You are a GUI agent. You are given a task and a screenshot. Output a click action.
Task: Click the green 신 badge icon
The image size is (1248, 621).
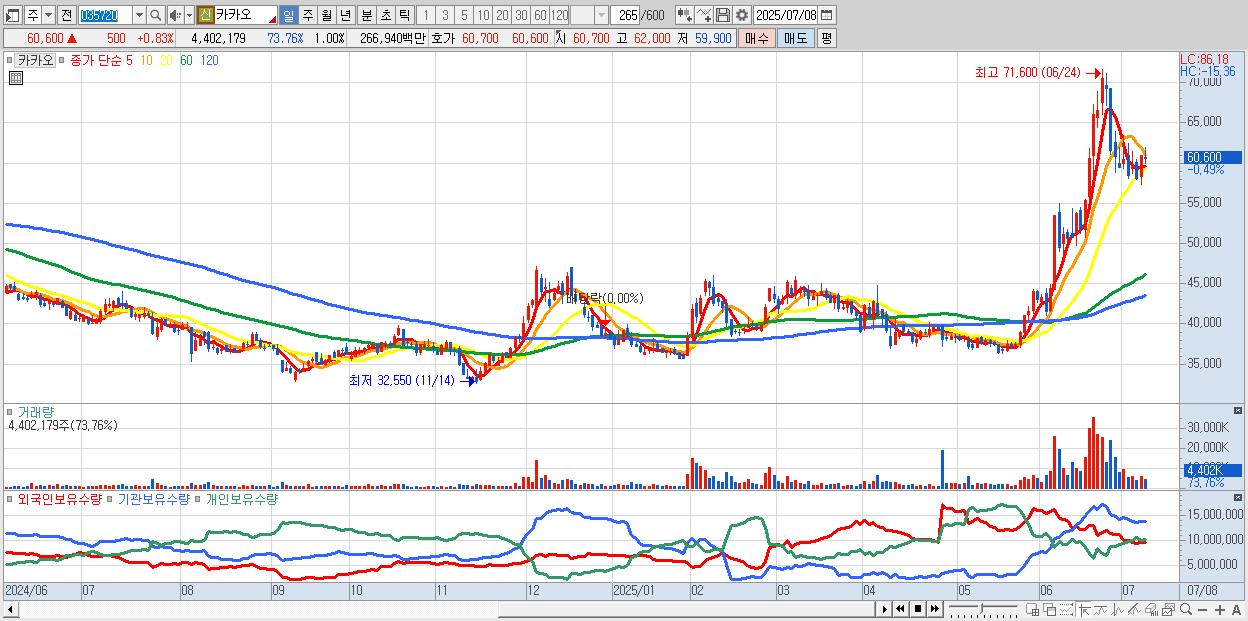click(x=205, y=15)
